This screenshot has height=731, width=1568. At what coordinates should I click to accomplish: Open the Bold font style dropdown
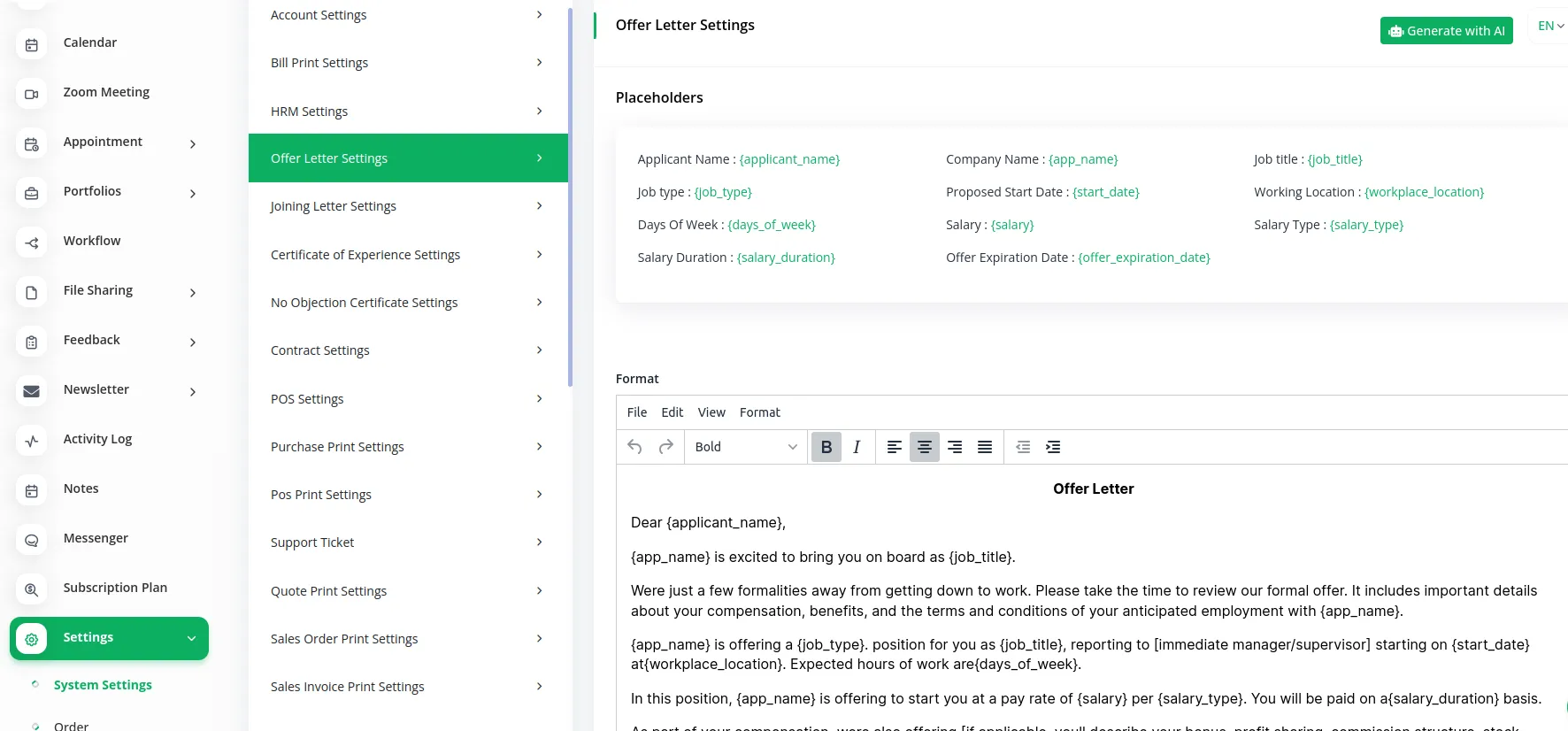tap(745, 447)
